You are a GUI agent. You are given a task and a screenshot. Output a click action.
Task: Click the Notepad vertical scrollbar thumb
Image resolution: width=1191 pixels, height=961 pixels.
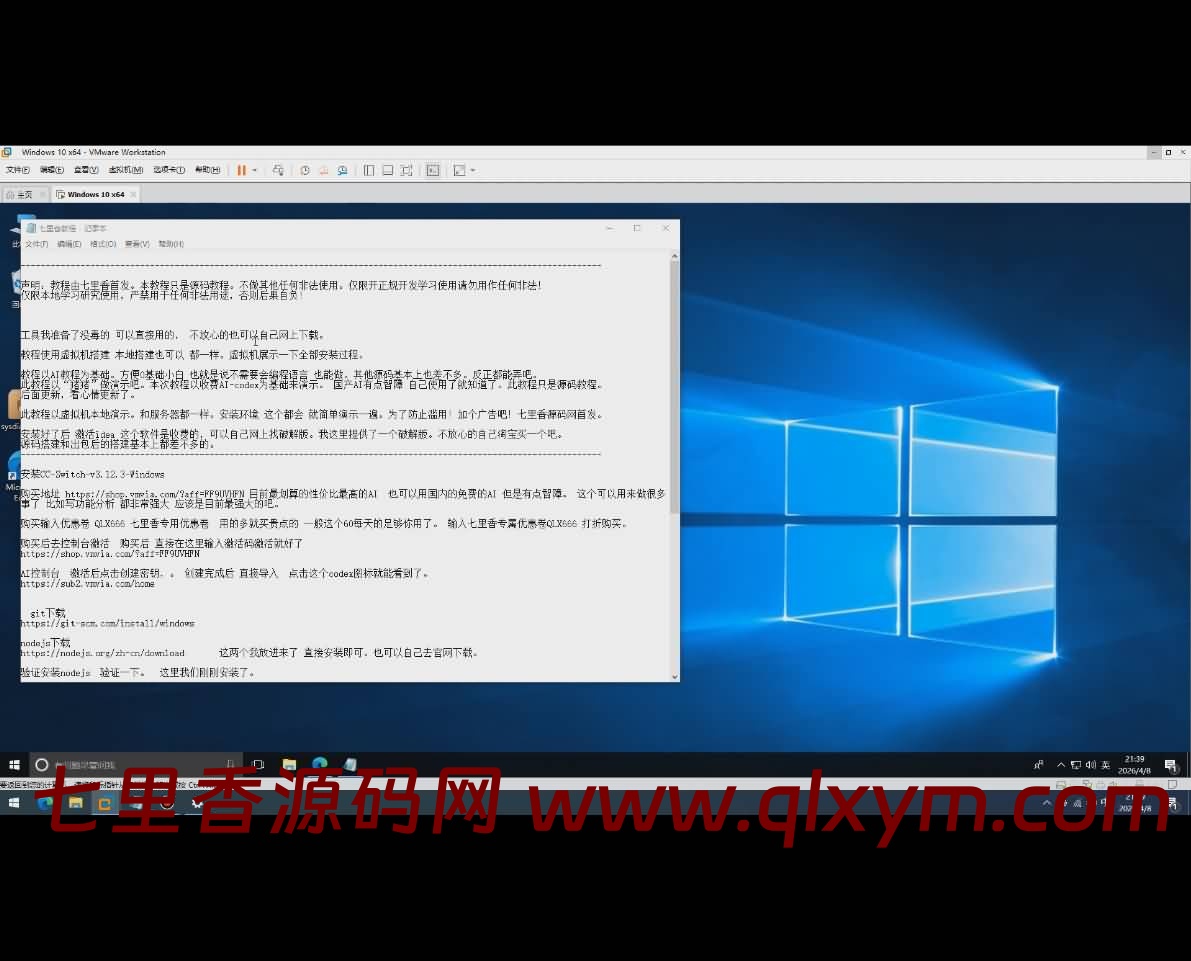pos(674,389)
